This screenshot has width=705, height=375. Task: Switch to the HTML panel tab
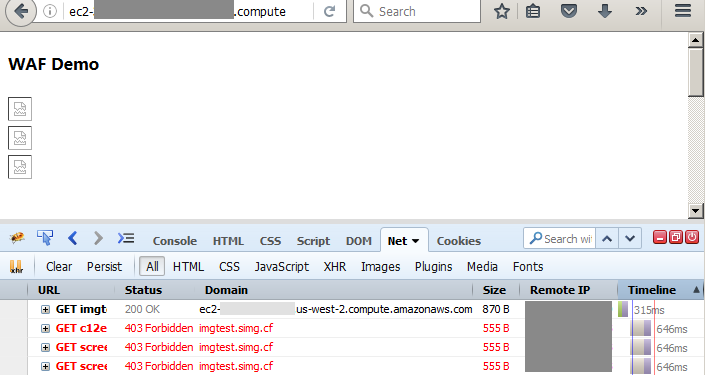[228, 241]
